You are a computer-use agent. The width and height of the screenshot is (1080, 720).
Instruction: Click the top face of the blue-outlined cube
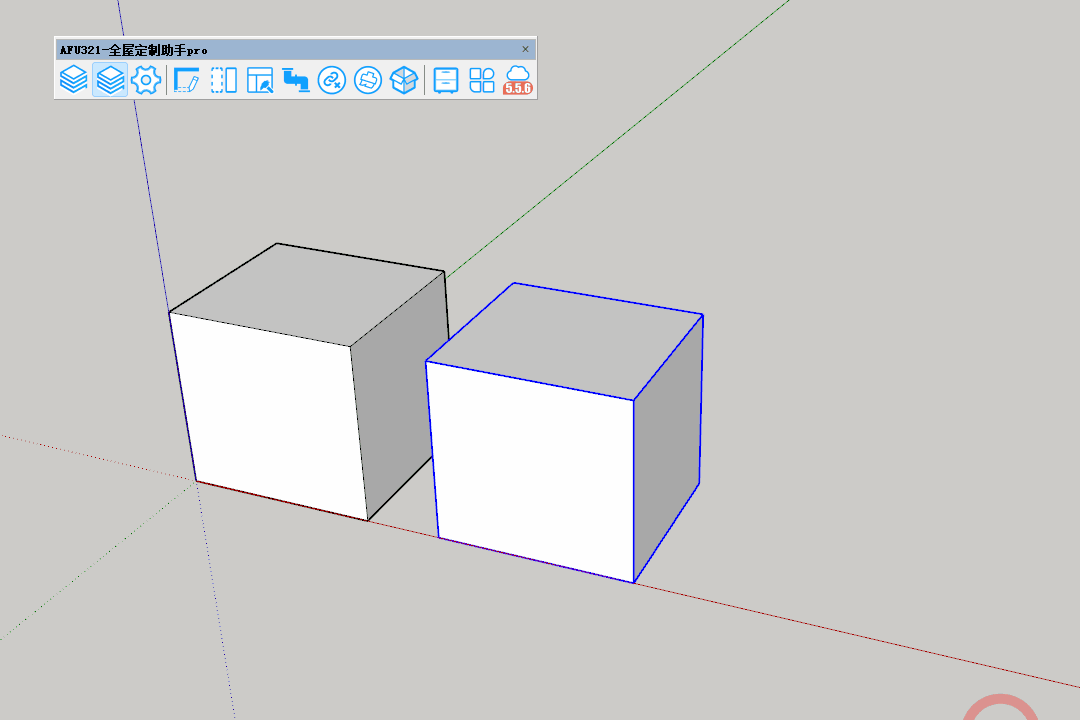565,340
